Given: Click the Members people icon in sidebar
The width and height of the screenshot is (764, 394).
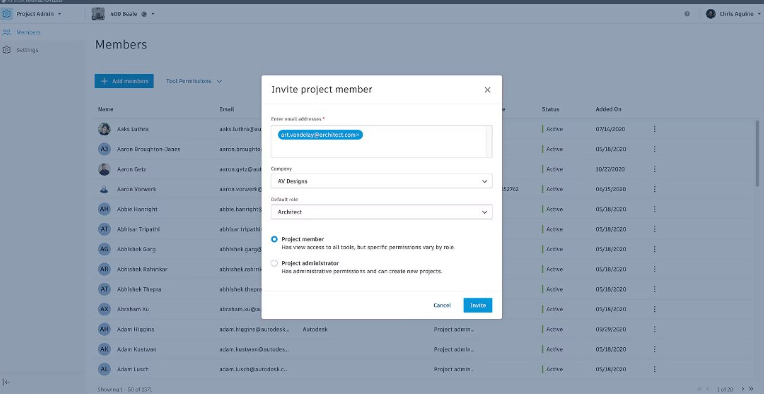Looking at the screenshot, I should [x=7, y=33].
